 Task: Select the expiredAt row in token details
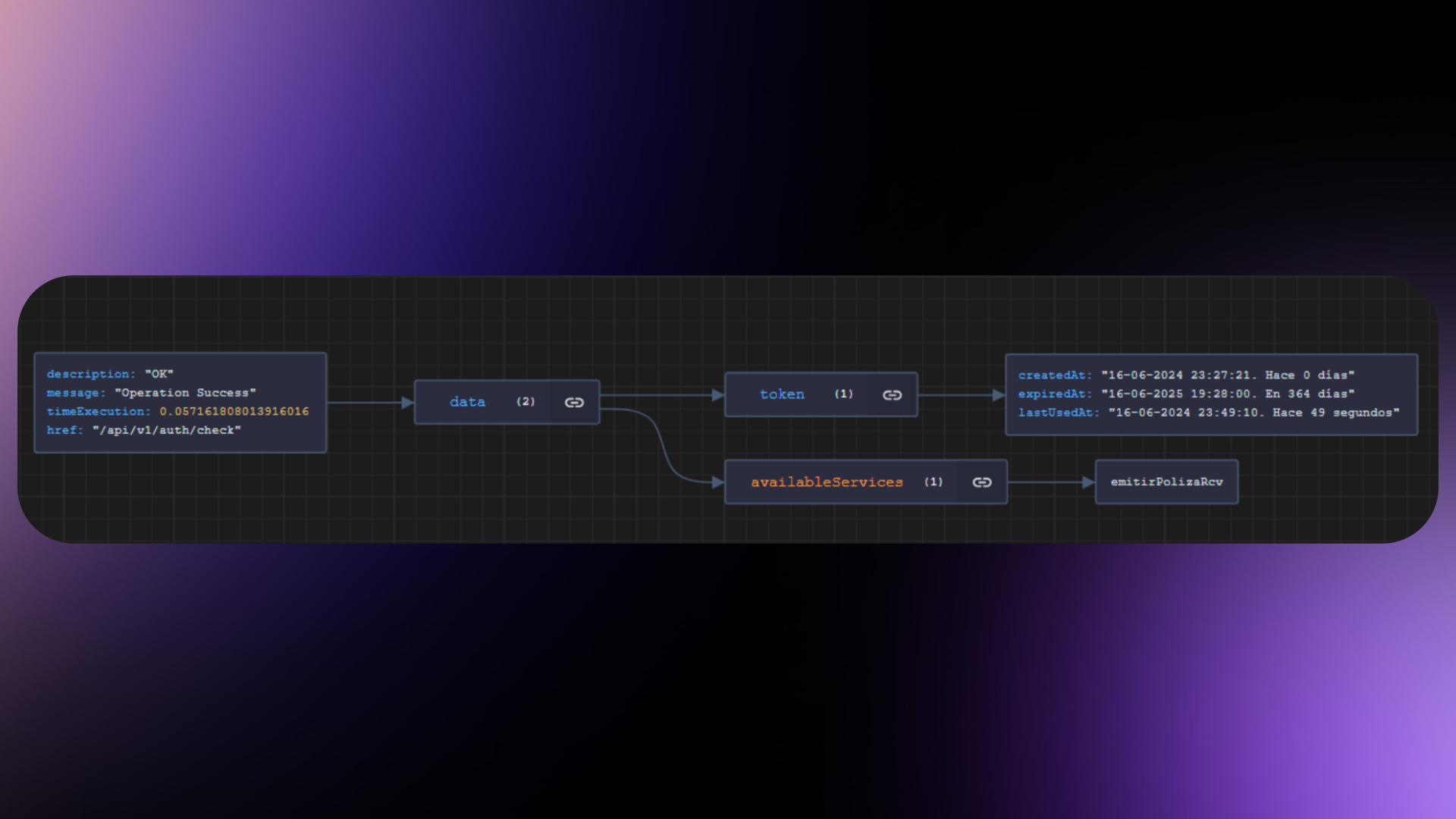click(1186, 394)
